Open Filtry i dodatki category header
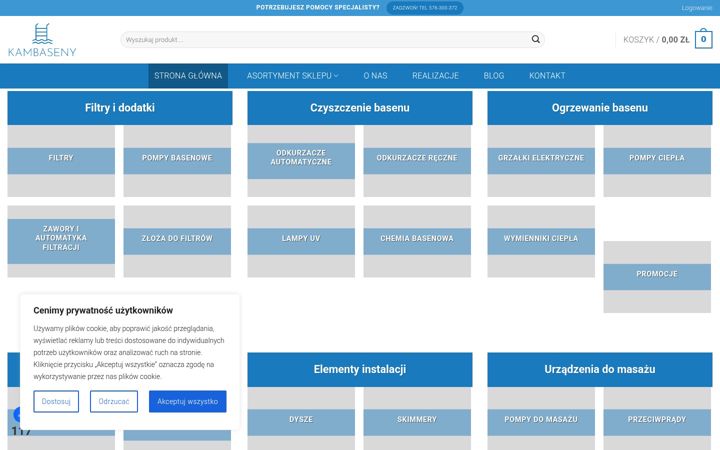Image resolution: width=720 pixels, height=450 pixels. [x=120, y=108]
